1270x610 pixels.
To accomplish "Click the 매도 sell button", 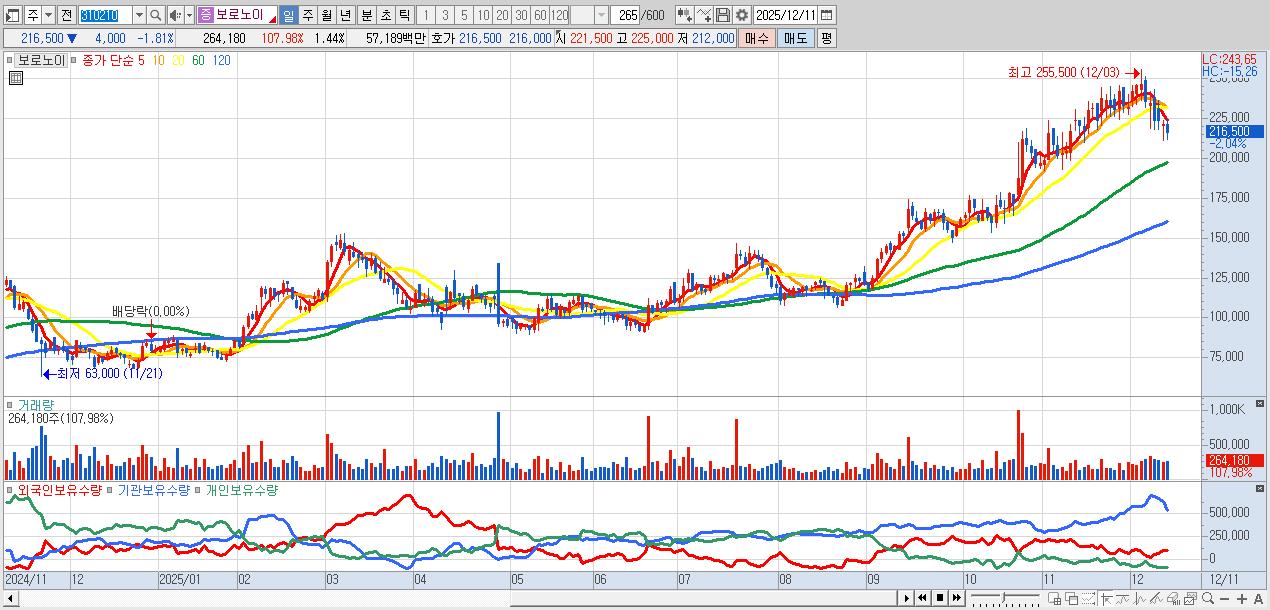I will tap(796, 38).
